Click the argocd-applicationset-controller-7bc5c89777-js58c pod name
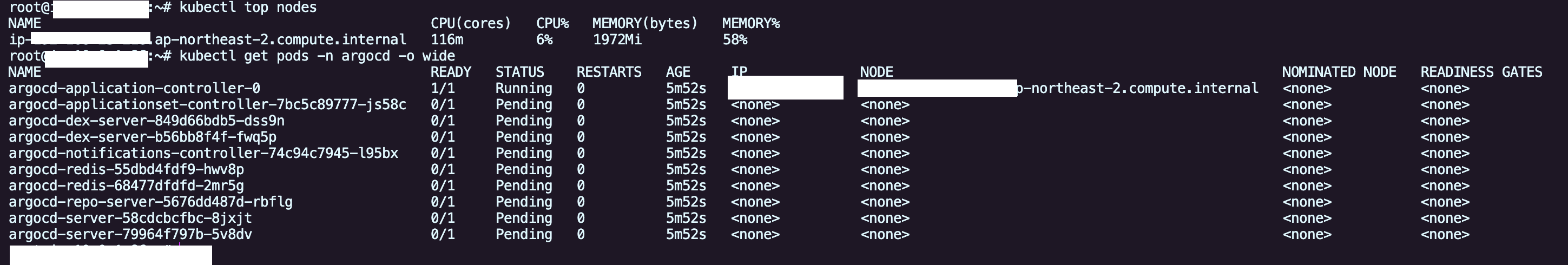Image resolution: width=1568 pixels, height=265 pixels. [x=208, y=104]
